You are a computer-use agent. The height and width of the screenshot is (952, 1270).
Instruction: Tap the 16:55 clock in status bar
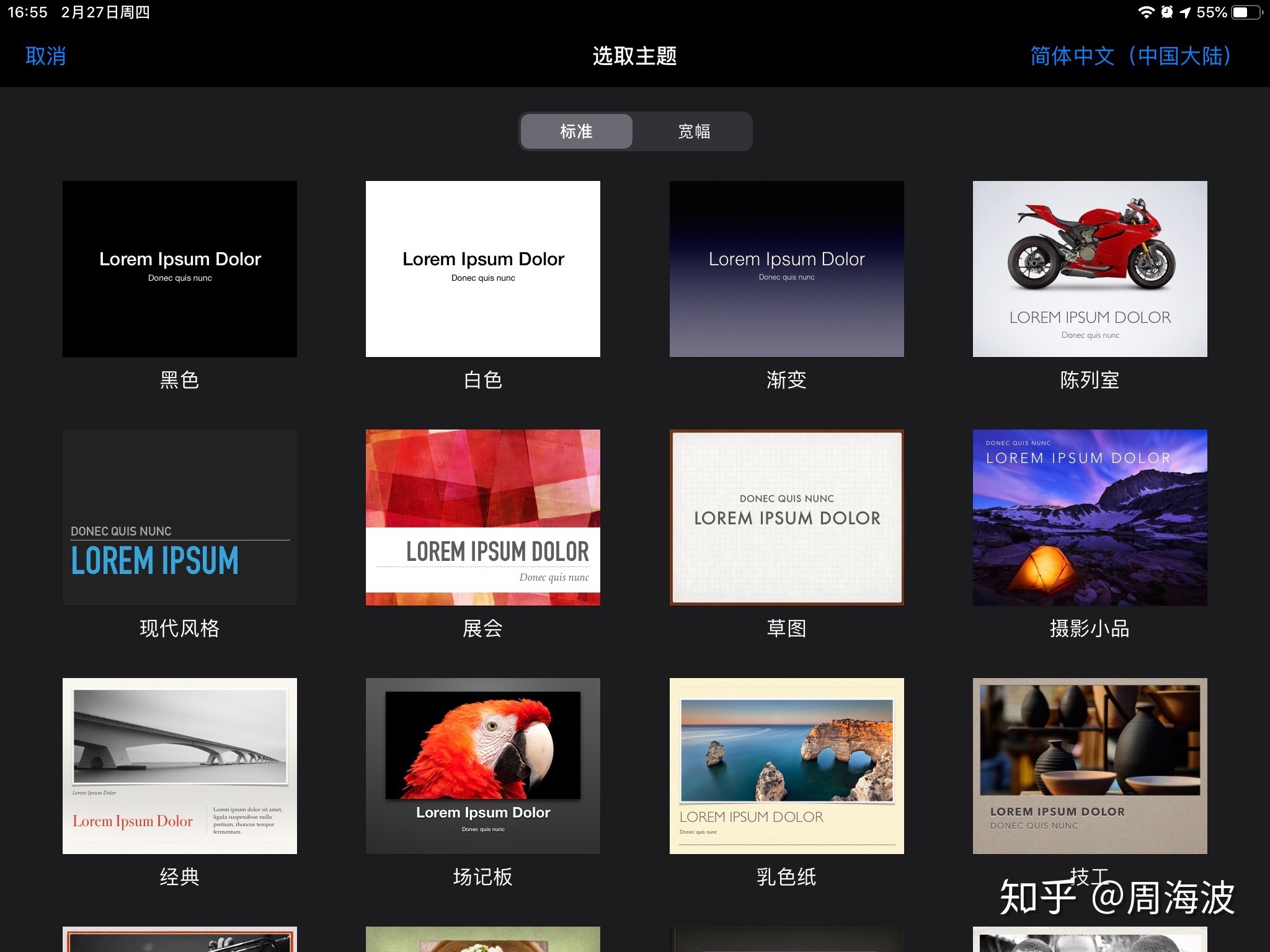click(x=27, y=12)
